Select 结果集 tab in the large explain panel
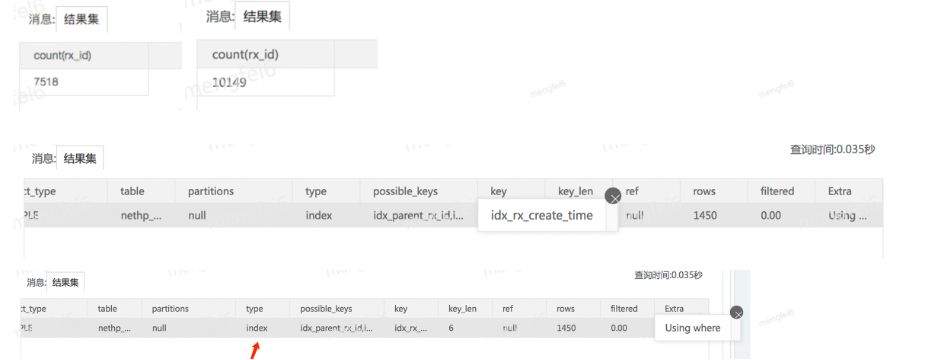Screen dimensions: 942x360 click(x=80, y=159)
